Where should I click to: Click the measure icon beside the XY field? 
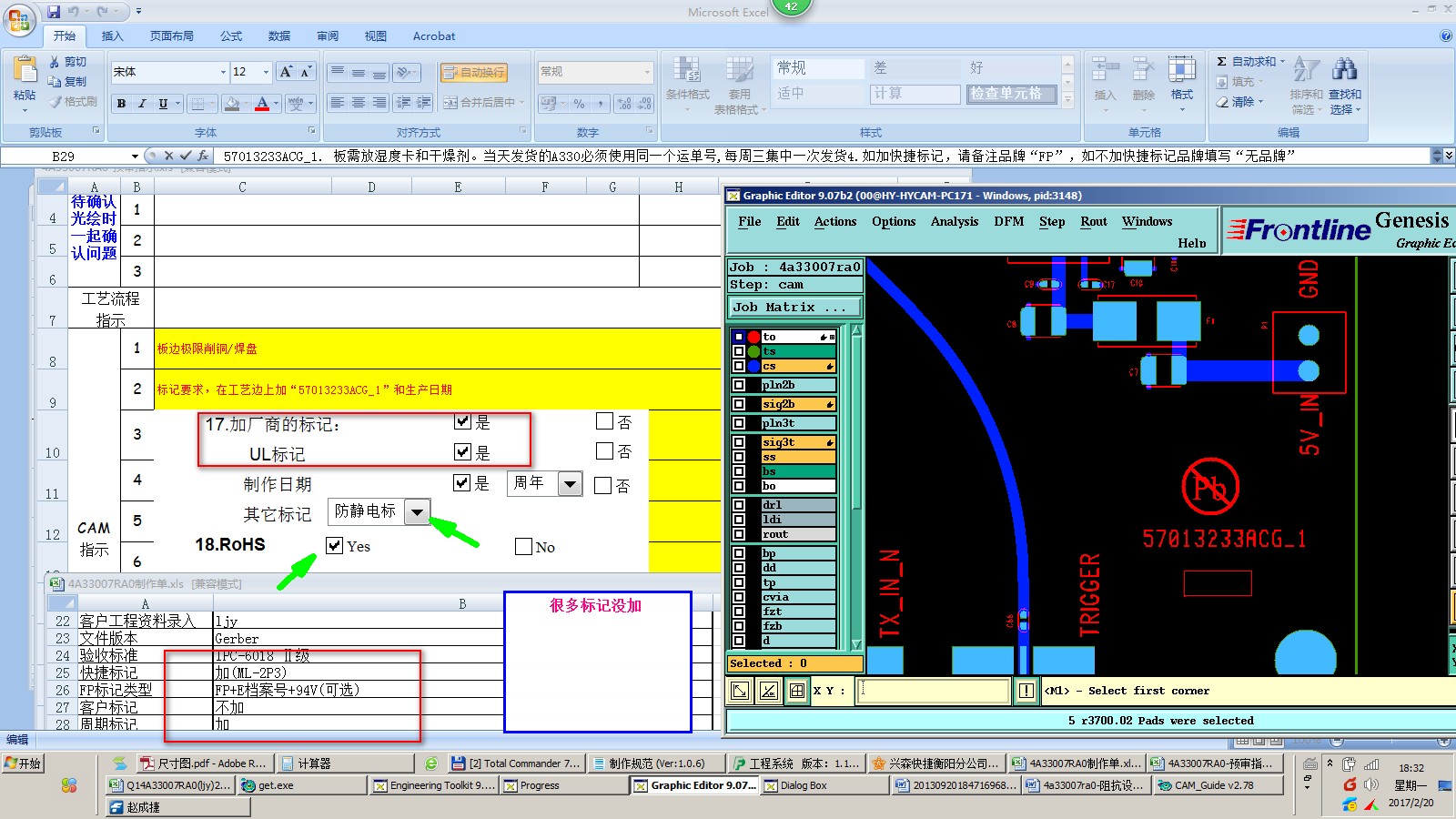point(769,691)
